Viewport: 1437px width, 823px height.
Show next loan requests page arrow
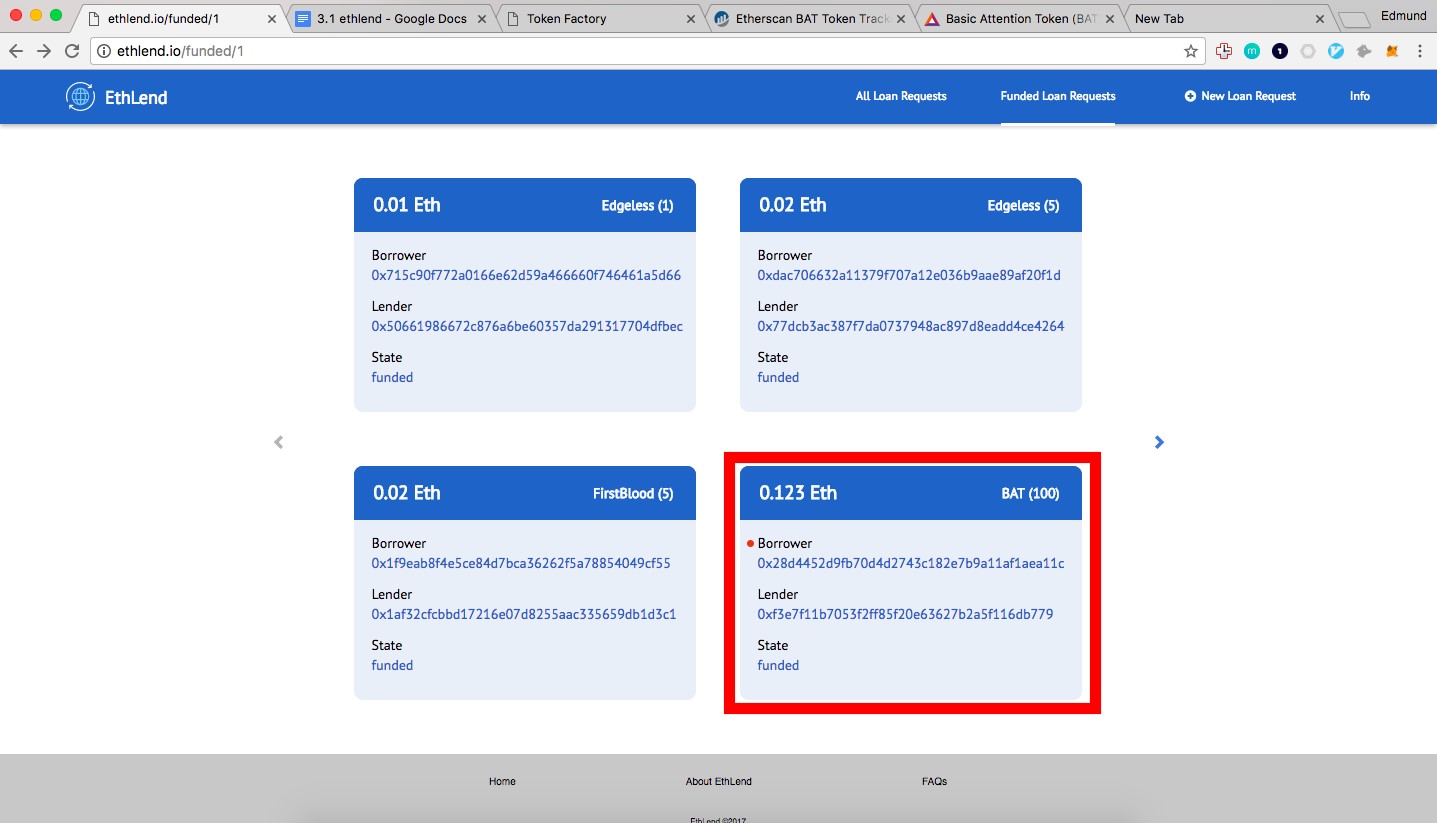coord(1159,442)
